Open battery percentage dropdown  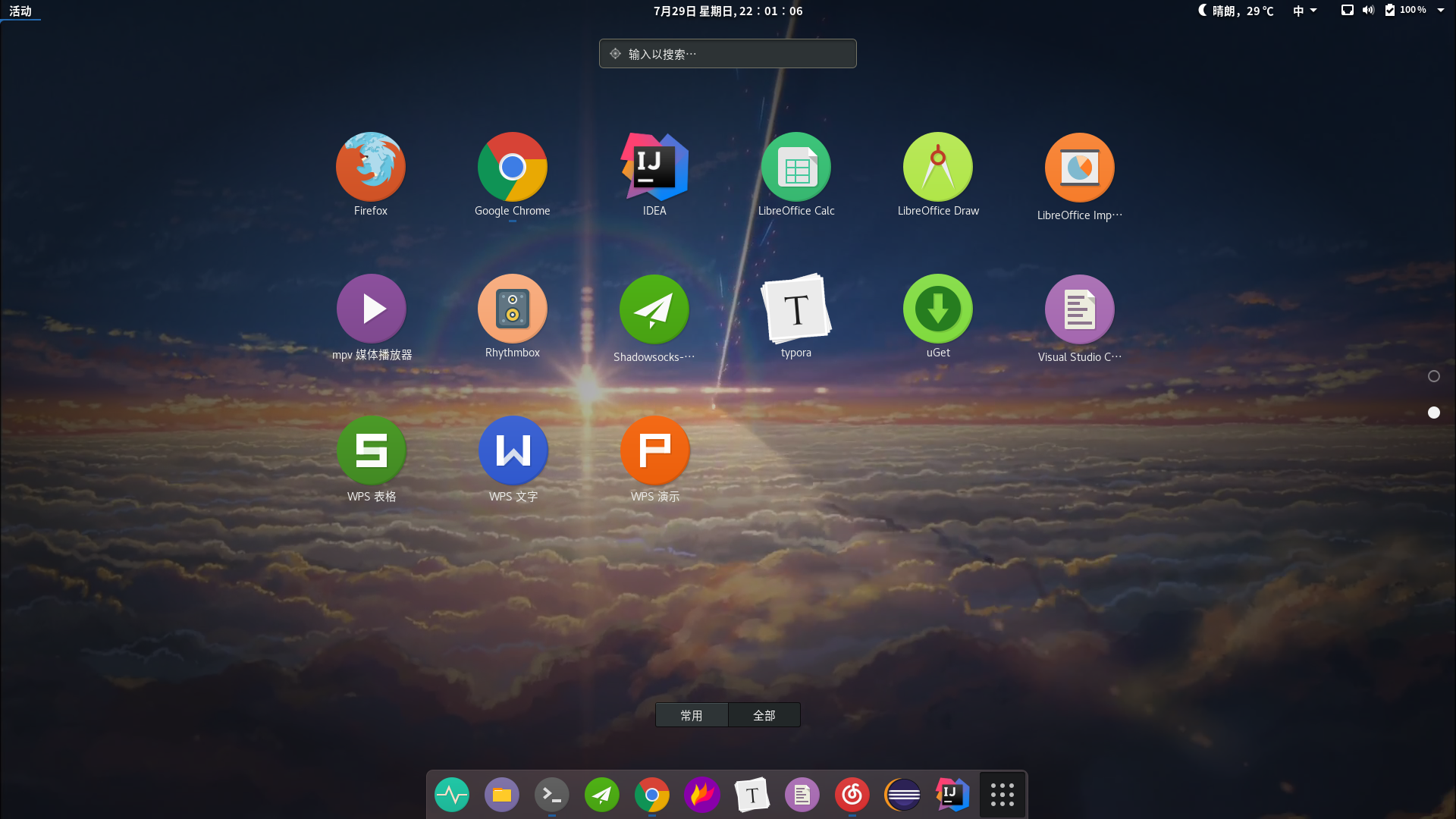point(1444,10)
